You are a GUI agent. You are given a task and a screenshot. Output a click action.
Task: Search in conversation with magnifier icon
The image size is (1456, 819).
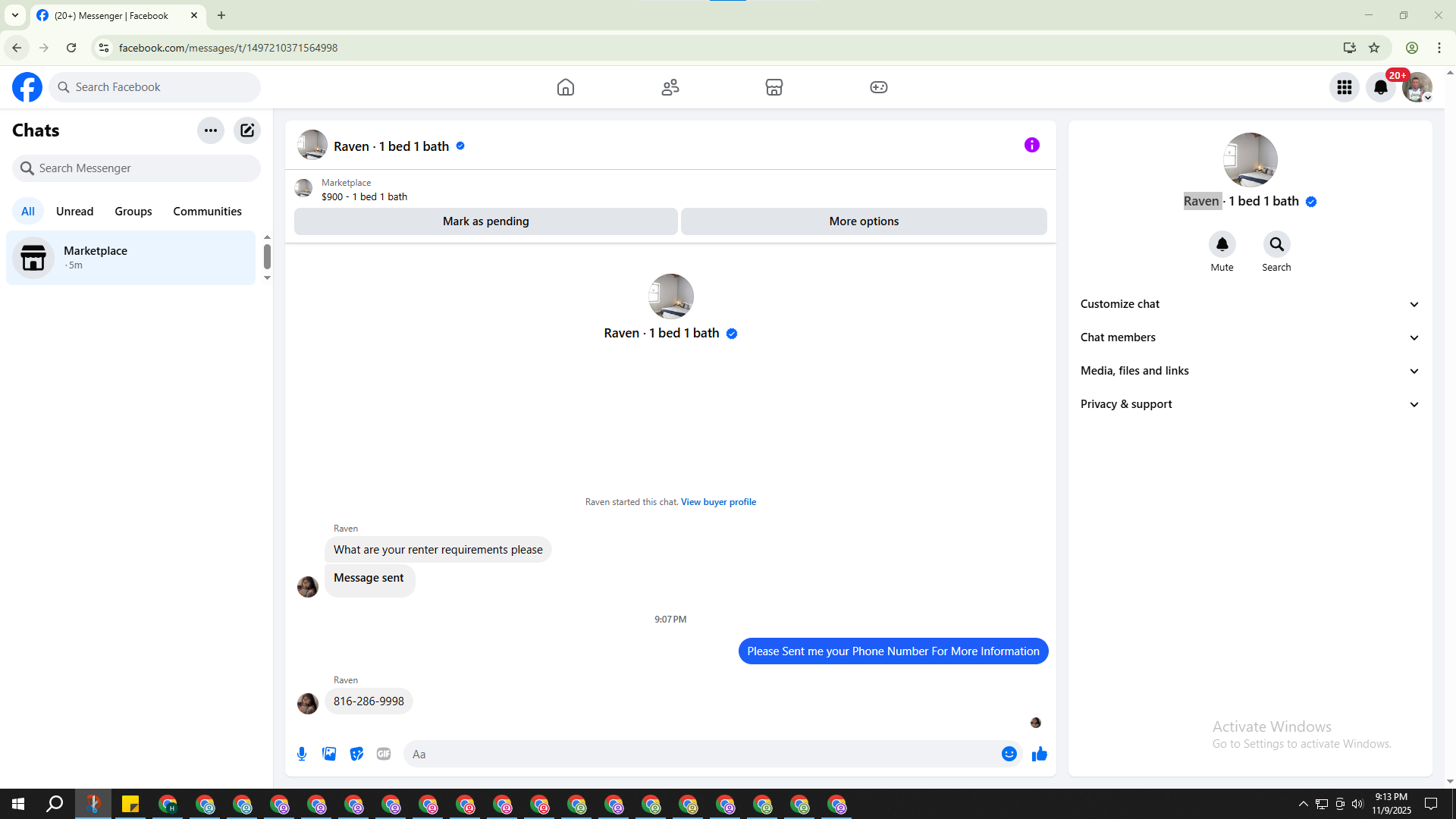pos(1277,244)
